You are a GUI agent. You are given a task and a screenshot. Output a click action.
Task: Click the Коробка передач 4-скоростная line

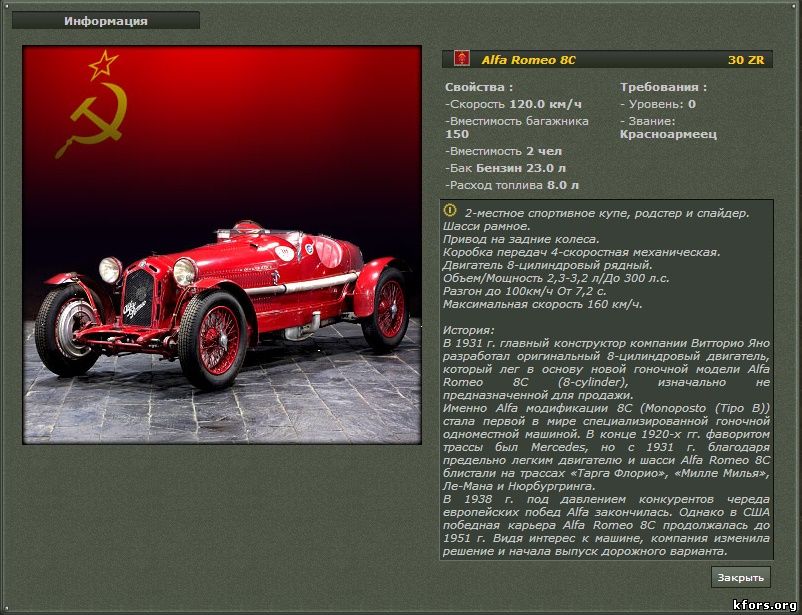tap(582, 252)
